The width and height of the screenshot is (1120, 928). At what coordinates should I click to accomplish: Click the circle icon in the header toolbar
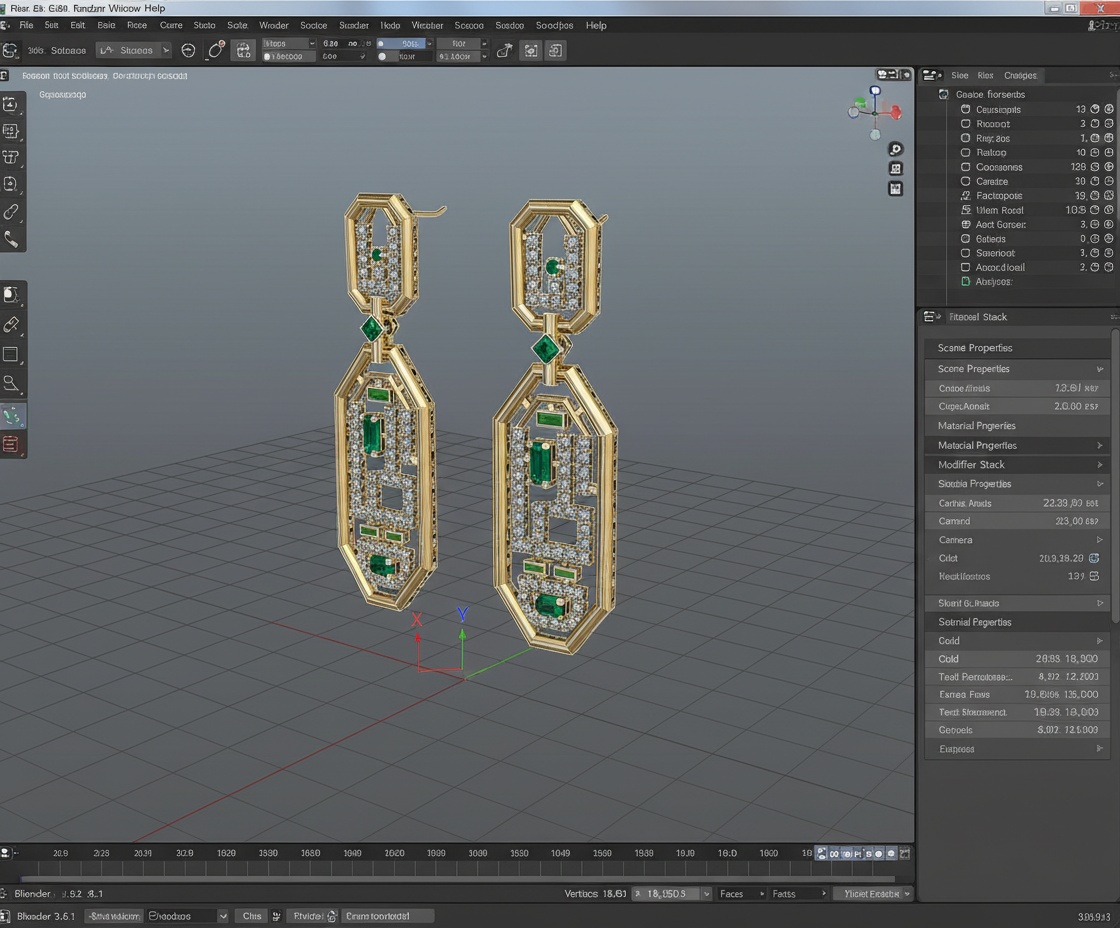click(x=188, y=50)
